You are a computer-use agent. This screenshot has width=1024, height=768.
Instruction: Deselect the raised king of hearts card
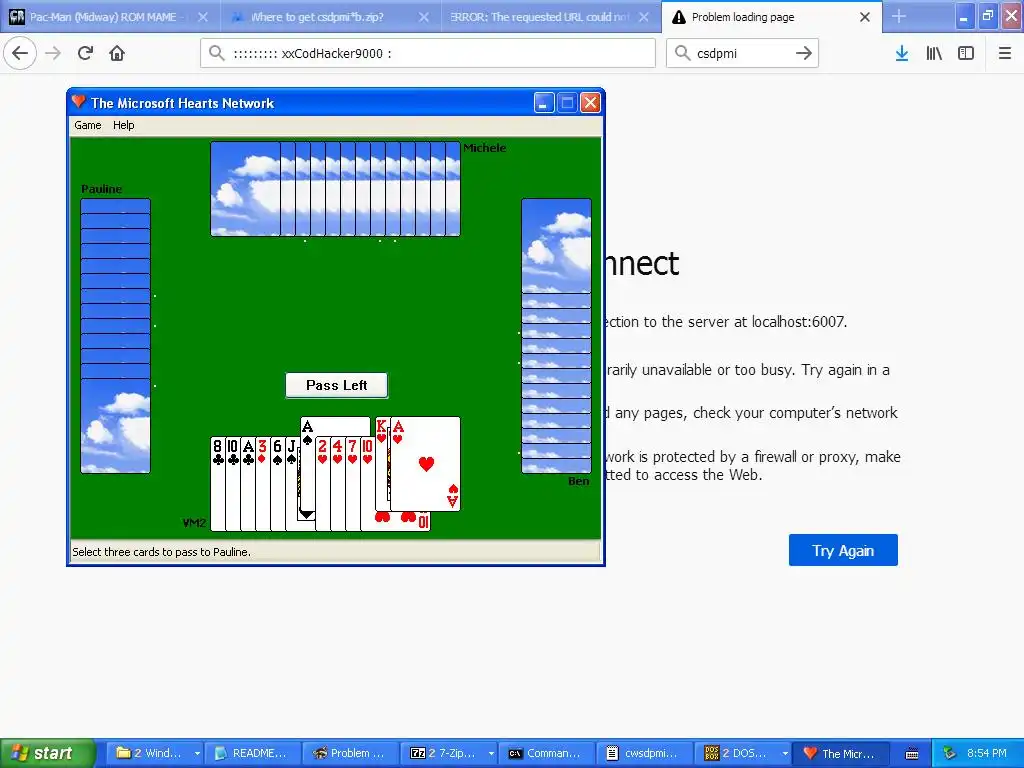tap(381, 464)
